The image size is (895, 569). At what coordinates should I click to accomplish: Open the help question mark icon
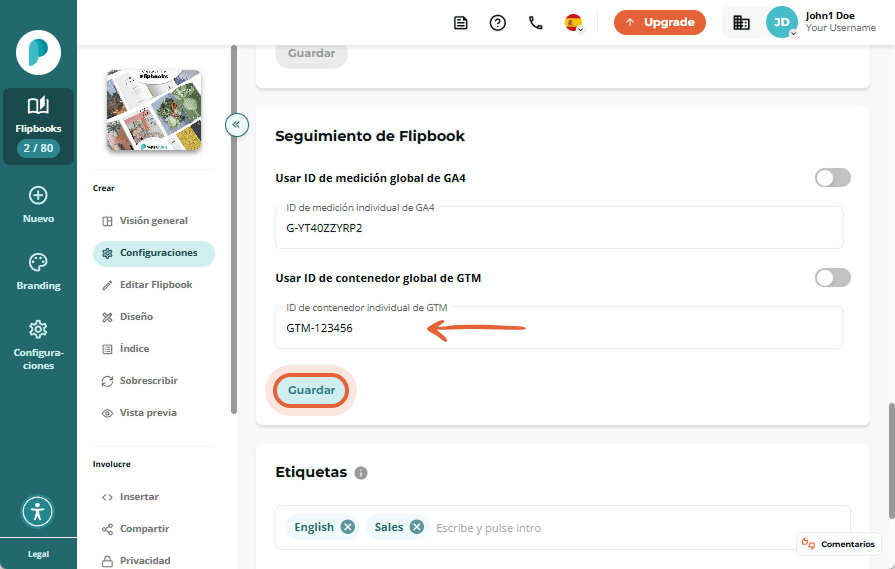point(498,23)
